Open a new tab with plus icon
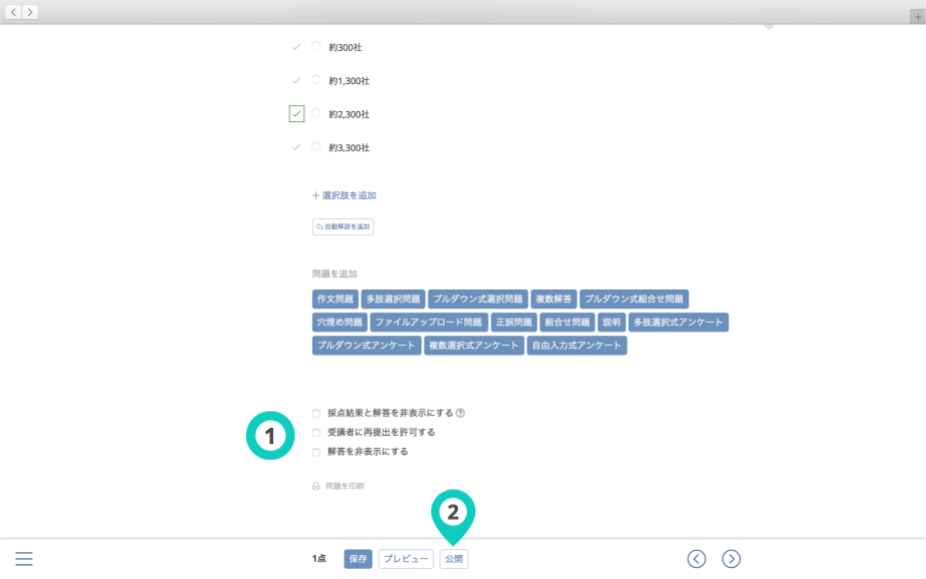The height and width of the screenshot is (579, 926). pyautogui.click(x=917, y=17)
